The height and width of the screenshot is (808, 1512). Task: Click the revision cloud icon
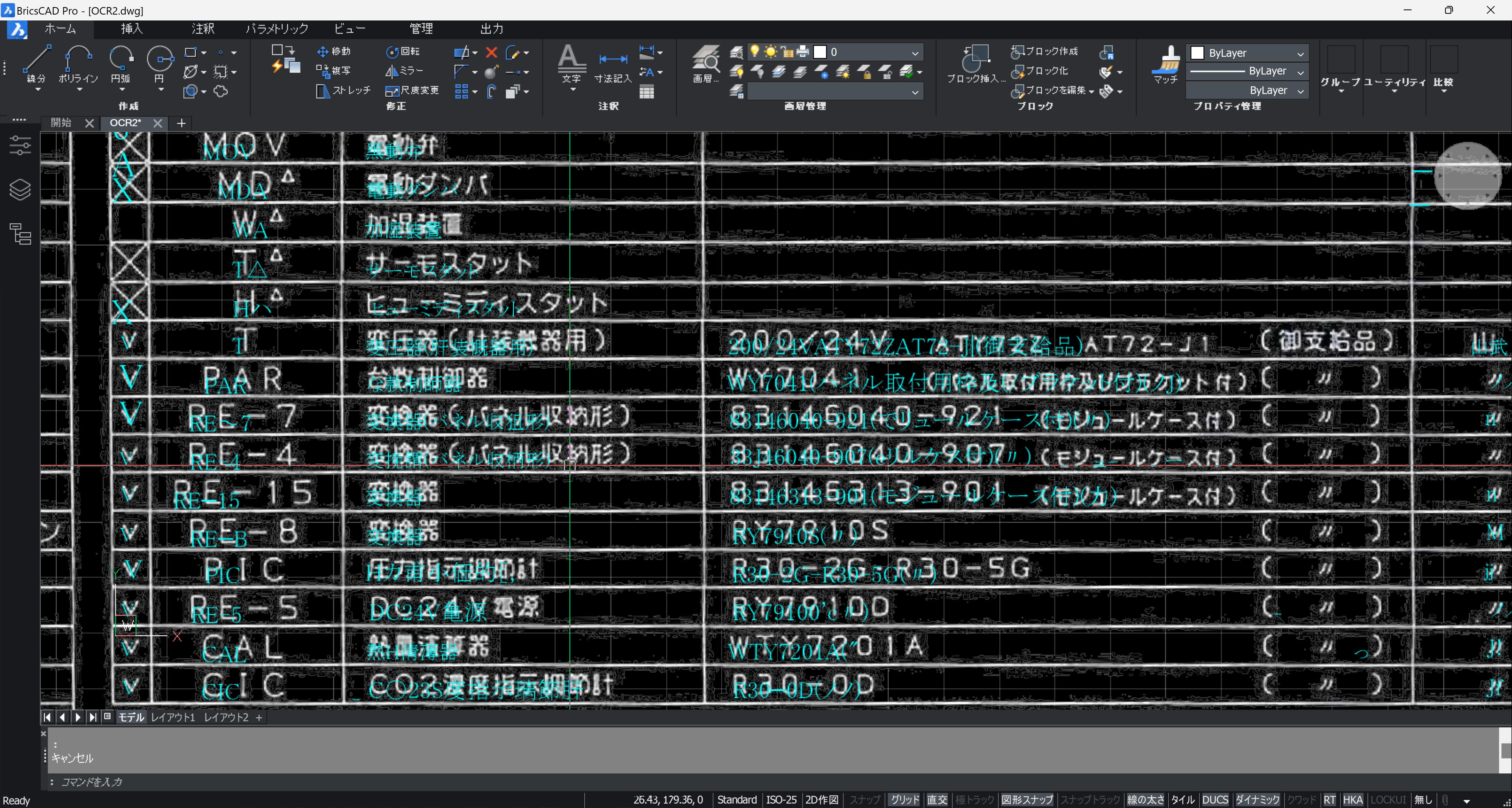(x=220, y=91)
